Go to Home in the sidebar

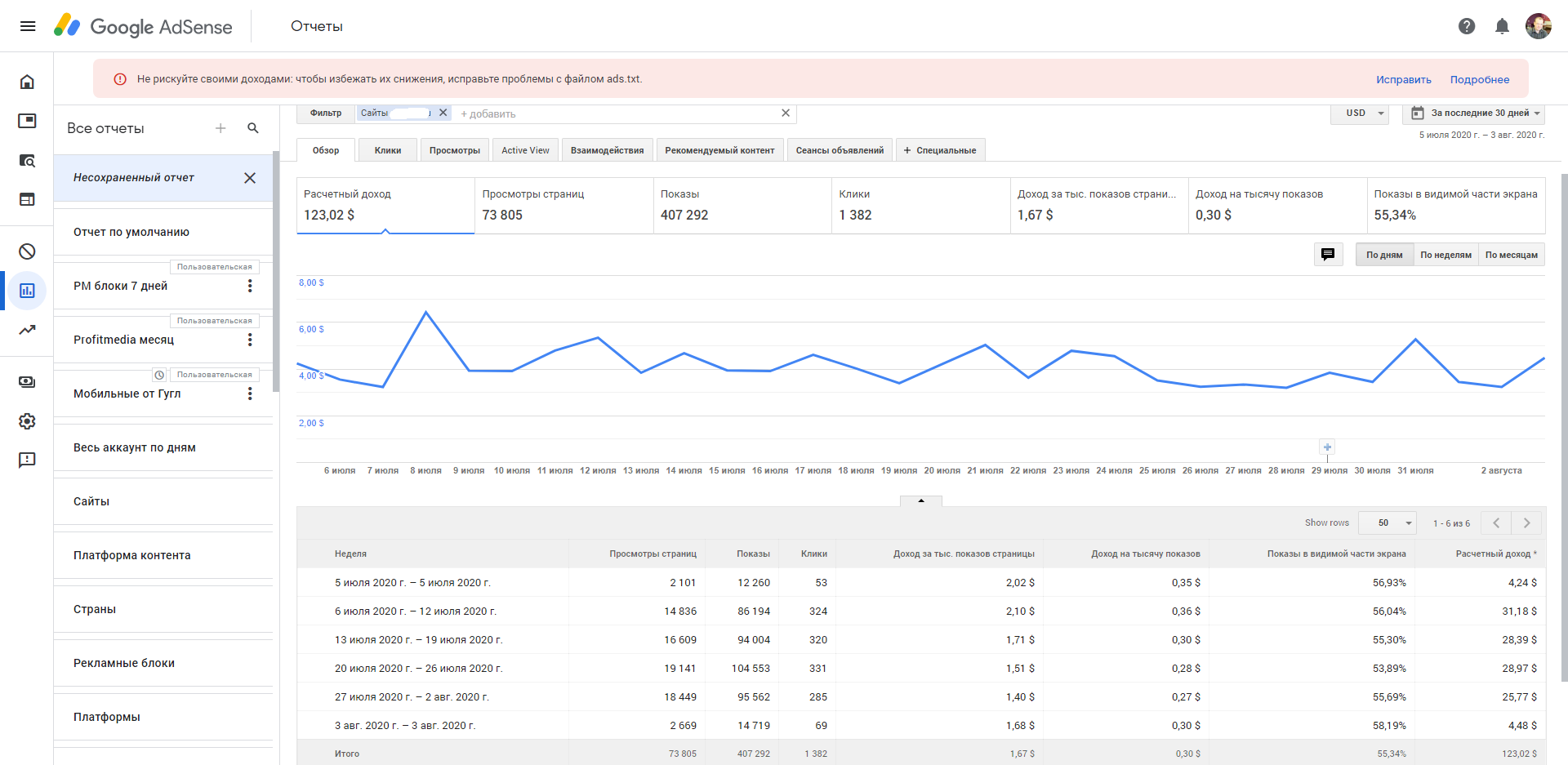(x=27, y=82)
